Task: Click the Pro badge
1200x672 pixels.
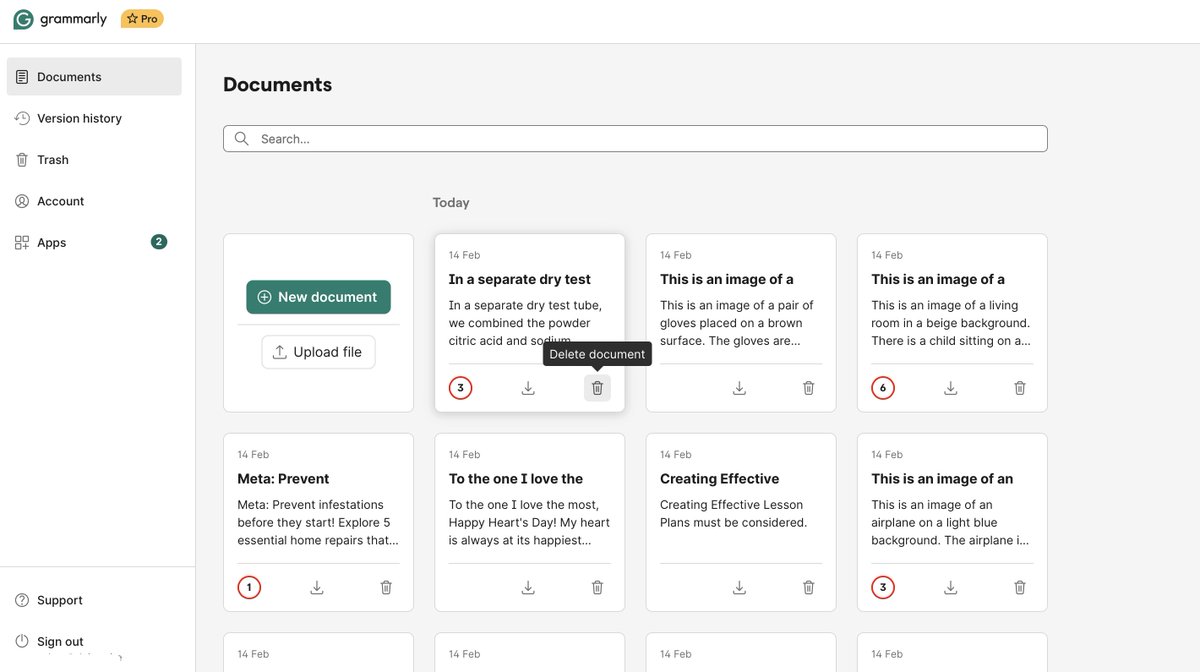Action: point(142,19)
